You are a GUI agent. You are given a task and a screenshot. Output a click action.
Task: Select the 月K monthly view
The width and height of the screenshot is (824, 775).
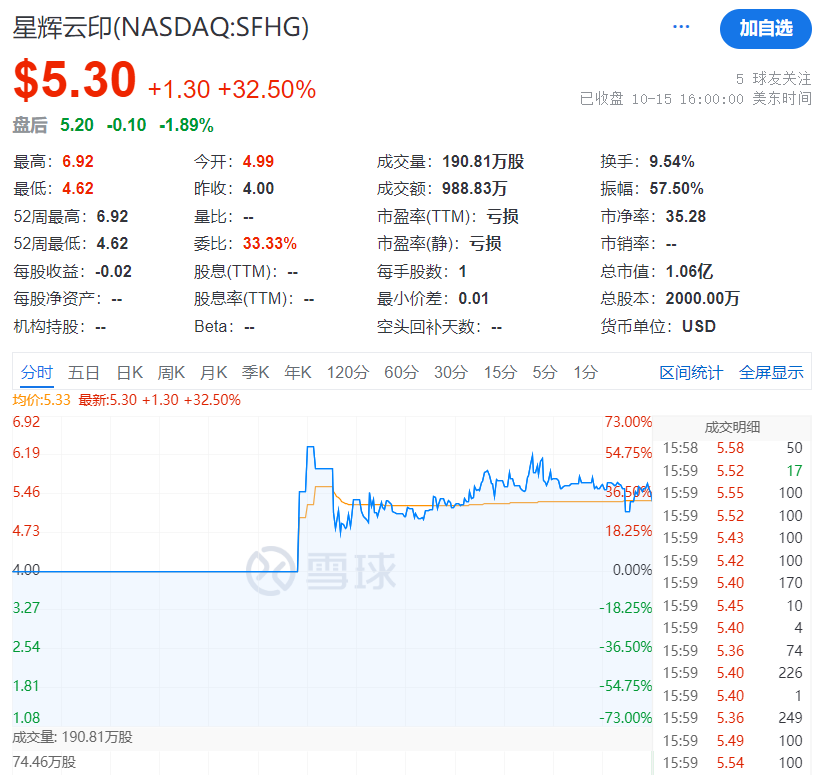pos(213,371)
